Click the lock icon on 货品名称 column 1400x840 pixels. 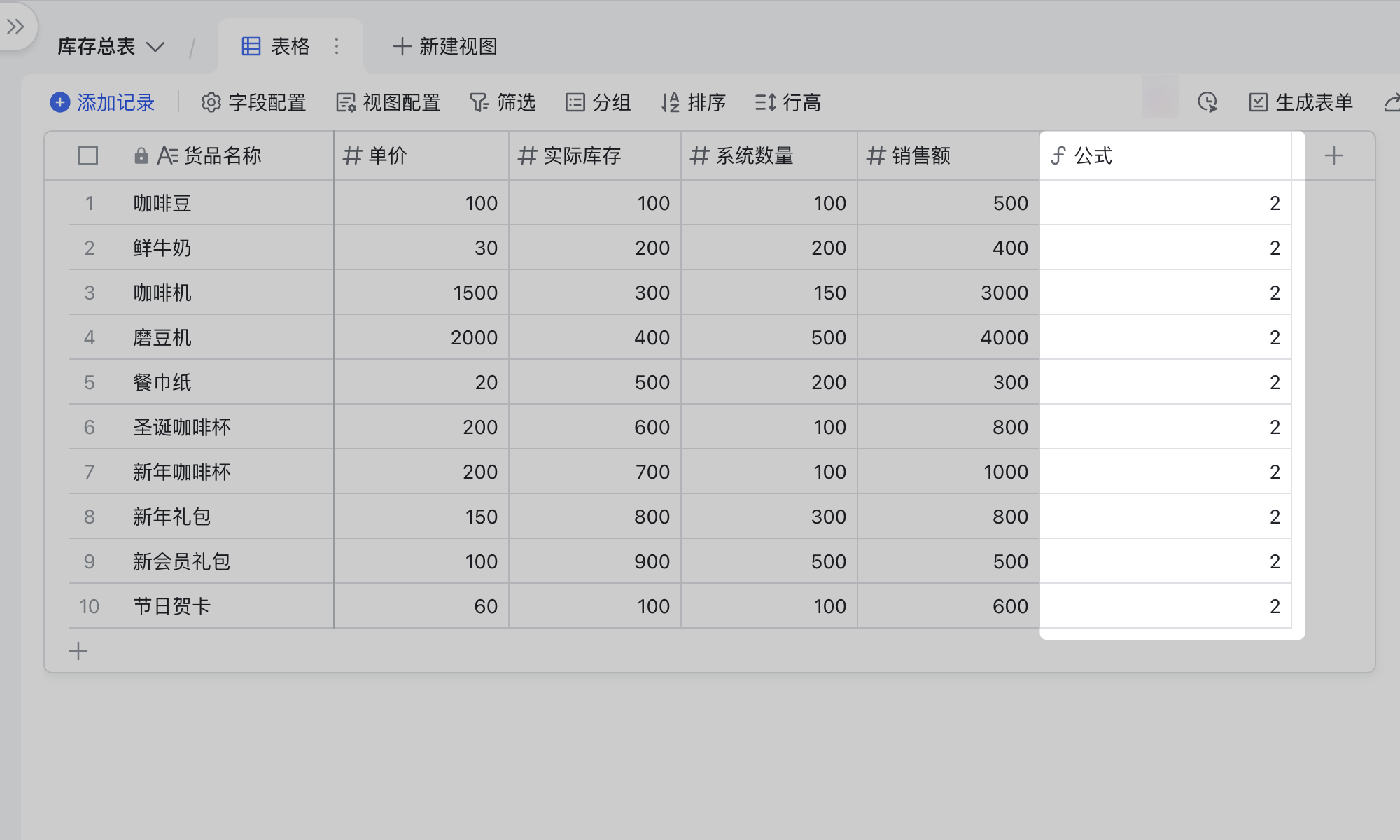point(141,155)
